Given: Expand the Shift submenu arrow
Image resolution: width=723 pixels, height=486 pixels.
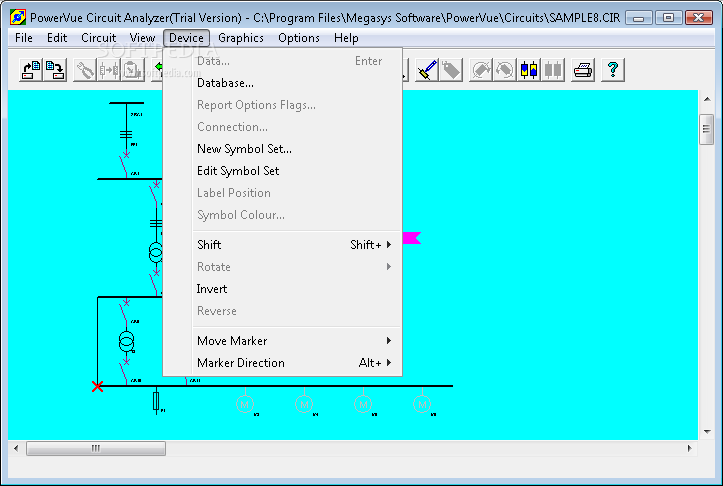Looking at the screenshot, I should 389,245.
